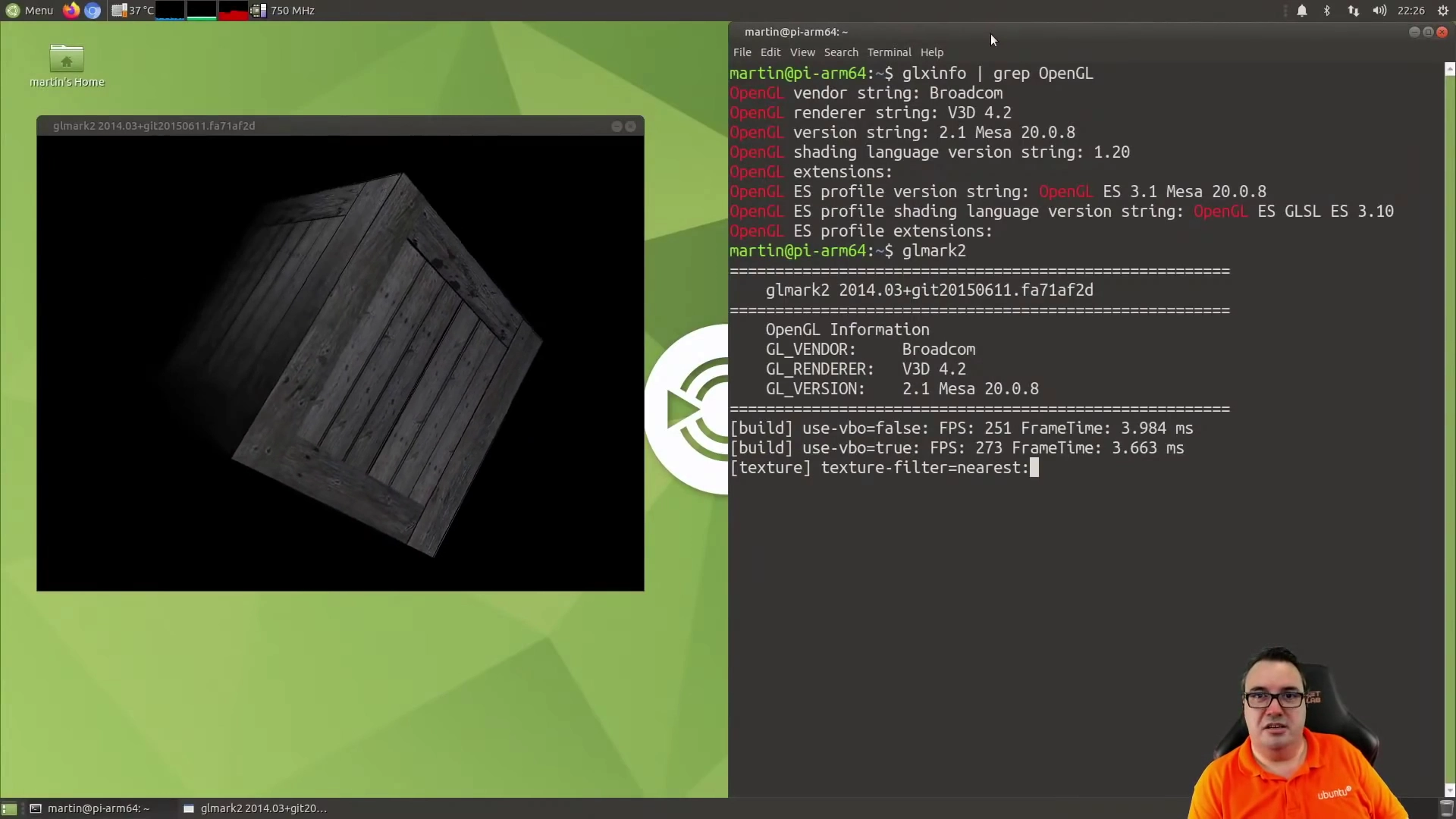
Task: Click the CPU temperature sensor applet
Action: coord(133,11)
